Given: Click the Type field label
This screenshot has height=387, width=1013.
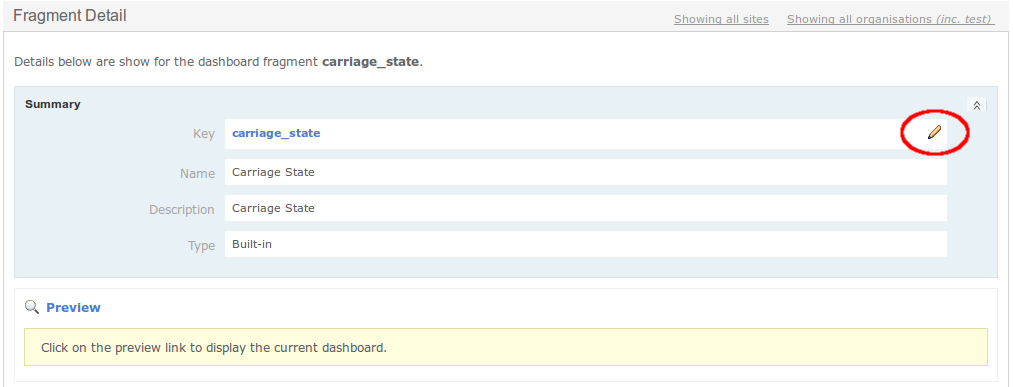Looking at the screenshot, I should tap(201, 246).
